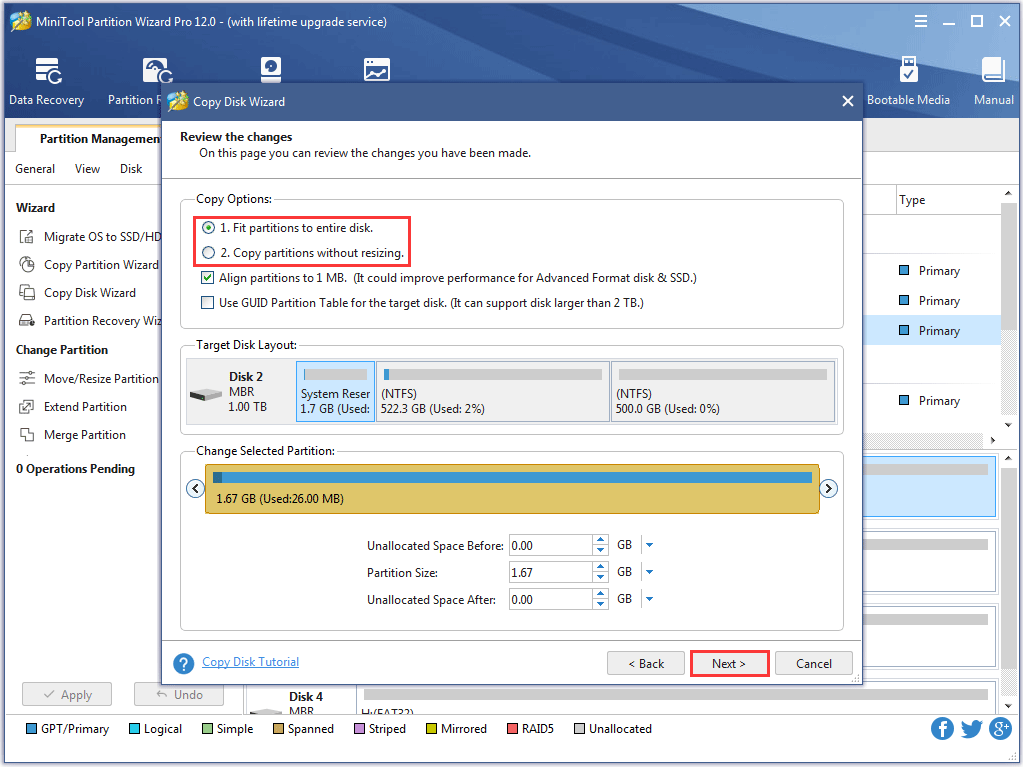Click Partition Size input field
The height and width of the screenshot is (767, 1023).
pos(551,573)
